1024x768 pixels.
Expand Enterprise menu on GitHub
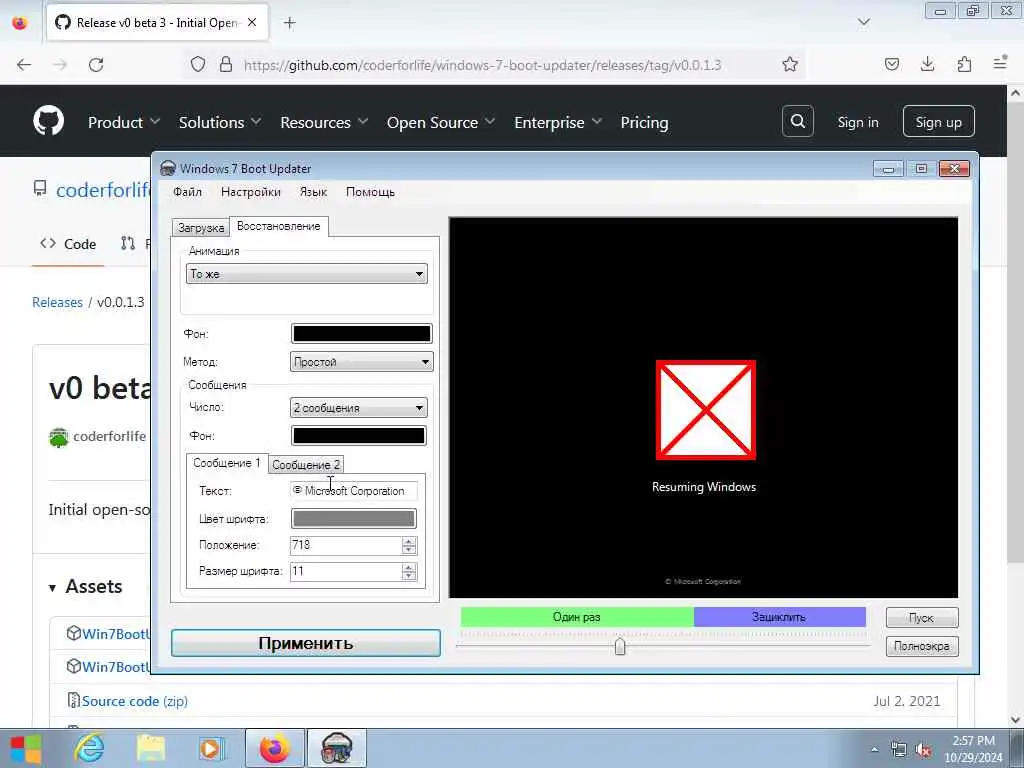pos(558,122)
